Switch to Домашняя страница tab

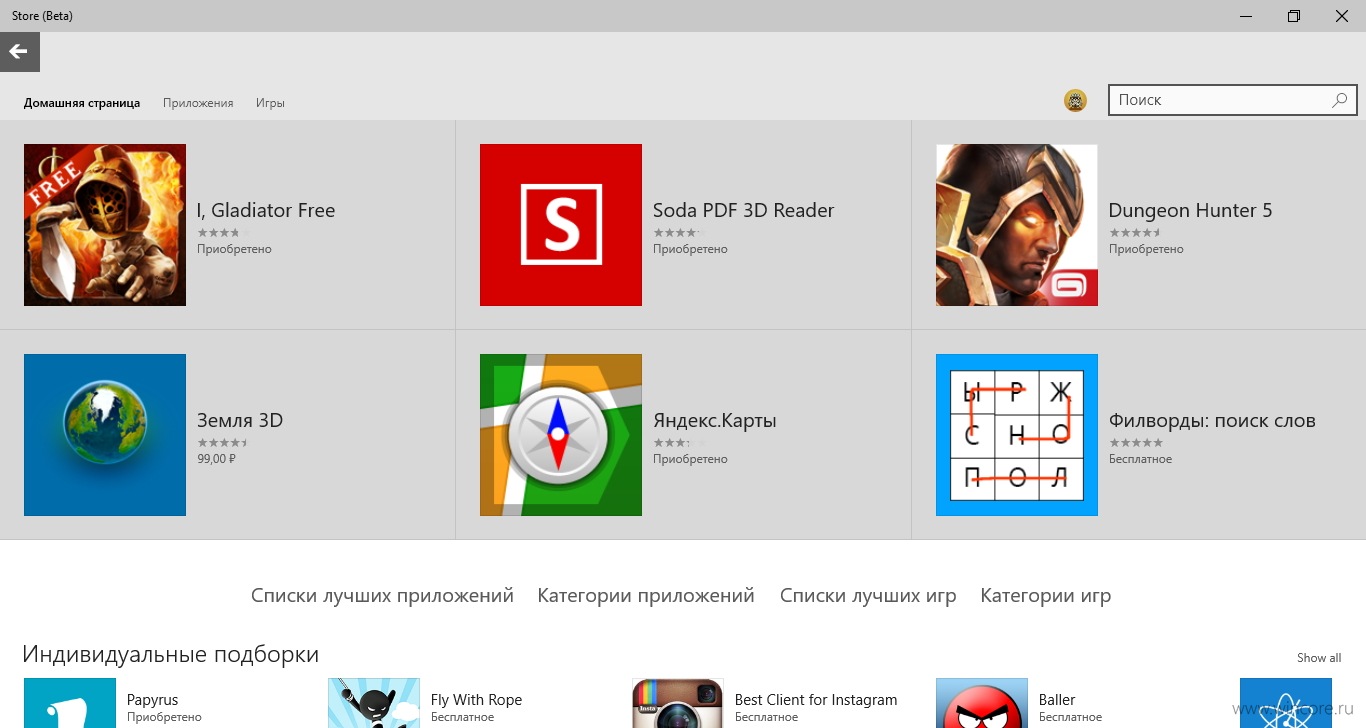pyautogui.click(x=82, y=103)
